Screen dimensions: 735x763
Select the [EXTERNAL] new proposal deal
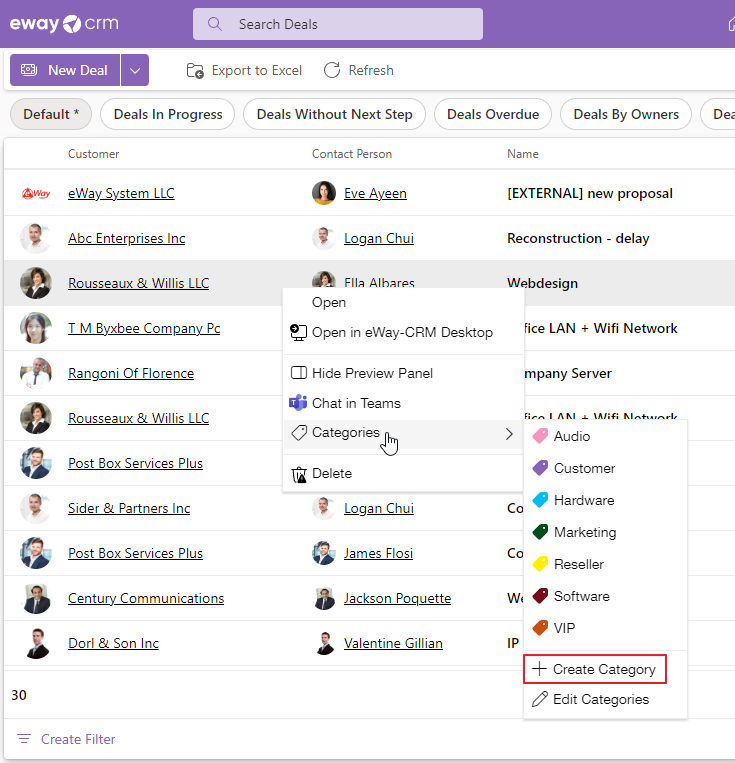click(590, 193)
